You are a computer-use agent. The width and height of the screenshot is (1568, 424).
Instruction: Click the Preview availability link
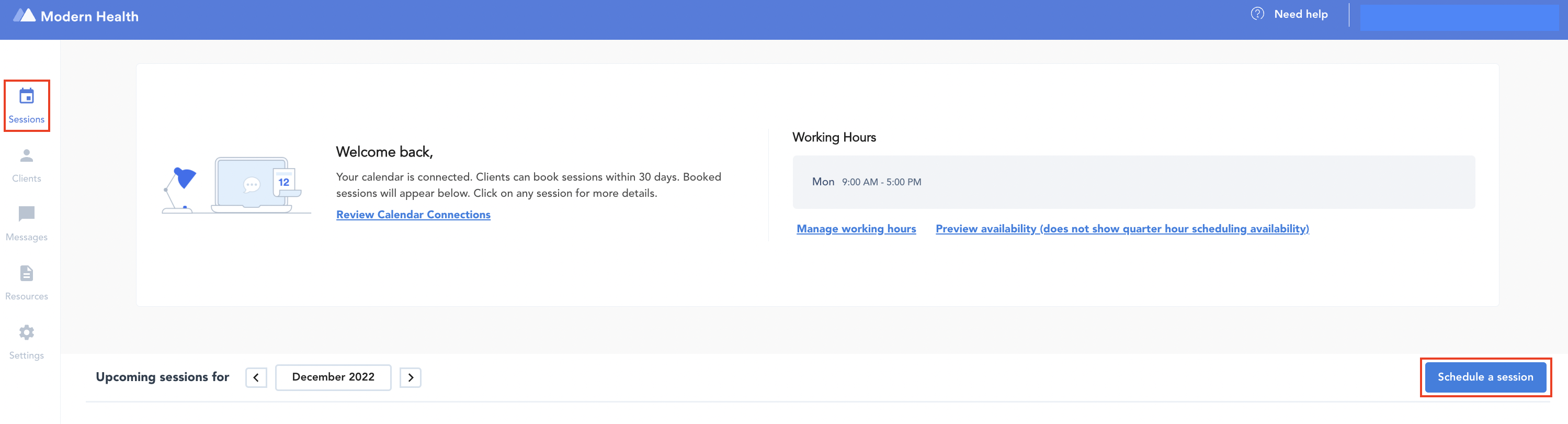(1122, 229)
